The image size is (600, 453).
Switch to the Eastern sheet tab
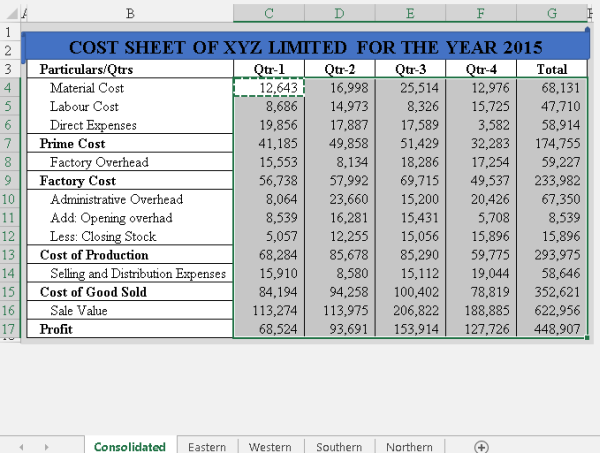point(206,446)
